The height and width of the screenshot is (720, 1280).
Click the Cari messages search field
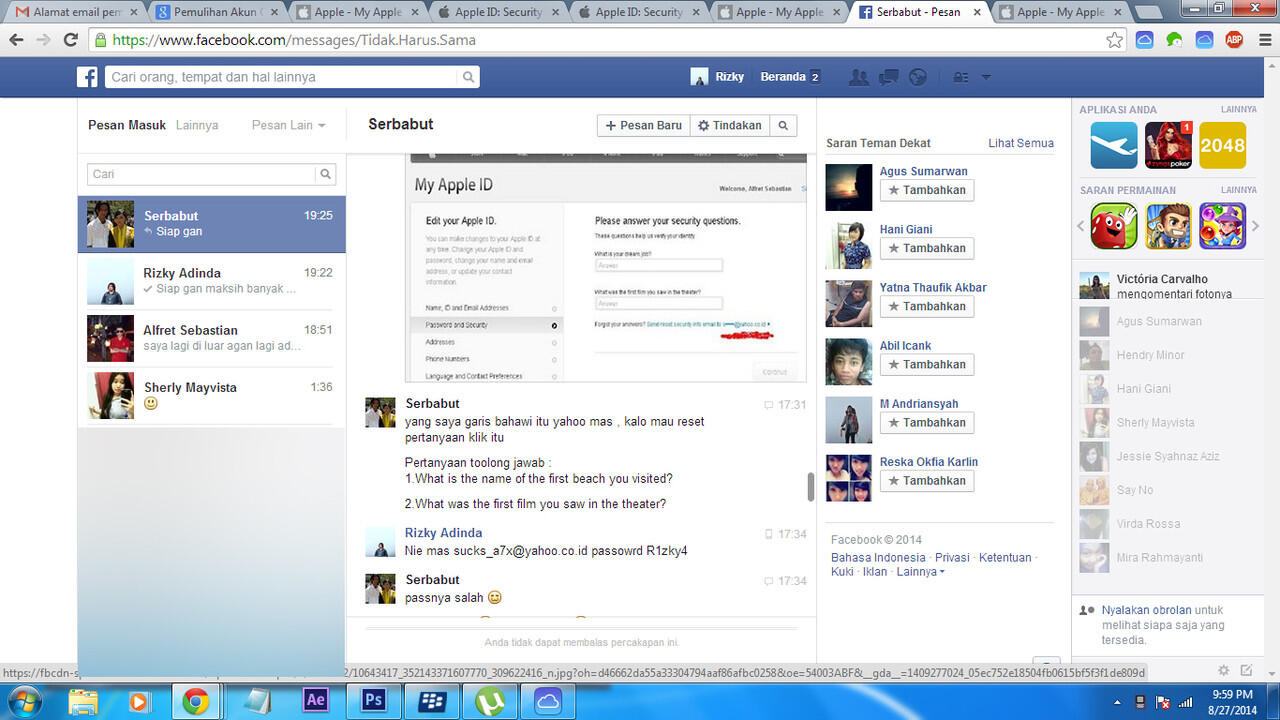[202, 174]
